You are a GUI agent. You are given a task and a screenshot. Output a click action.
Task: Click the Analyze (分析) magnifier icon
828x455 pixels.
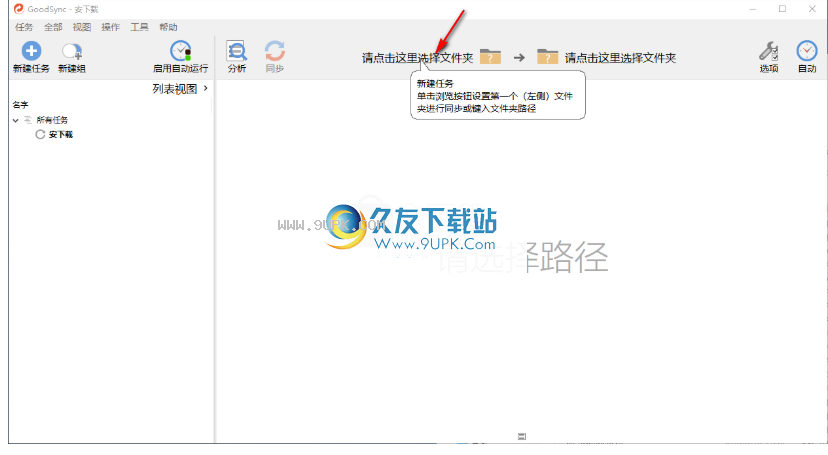tap(237, 51)
